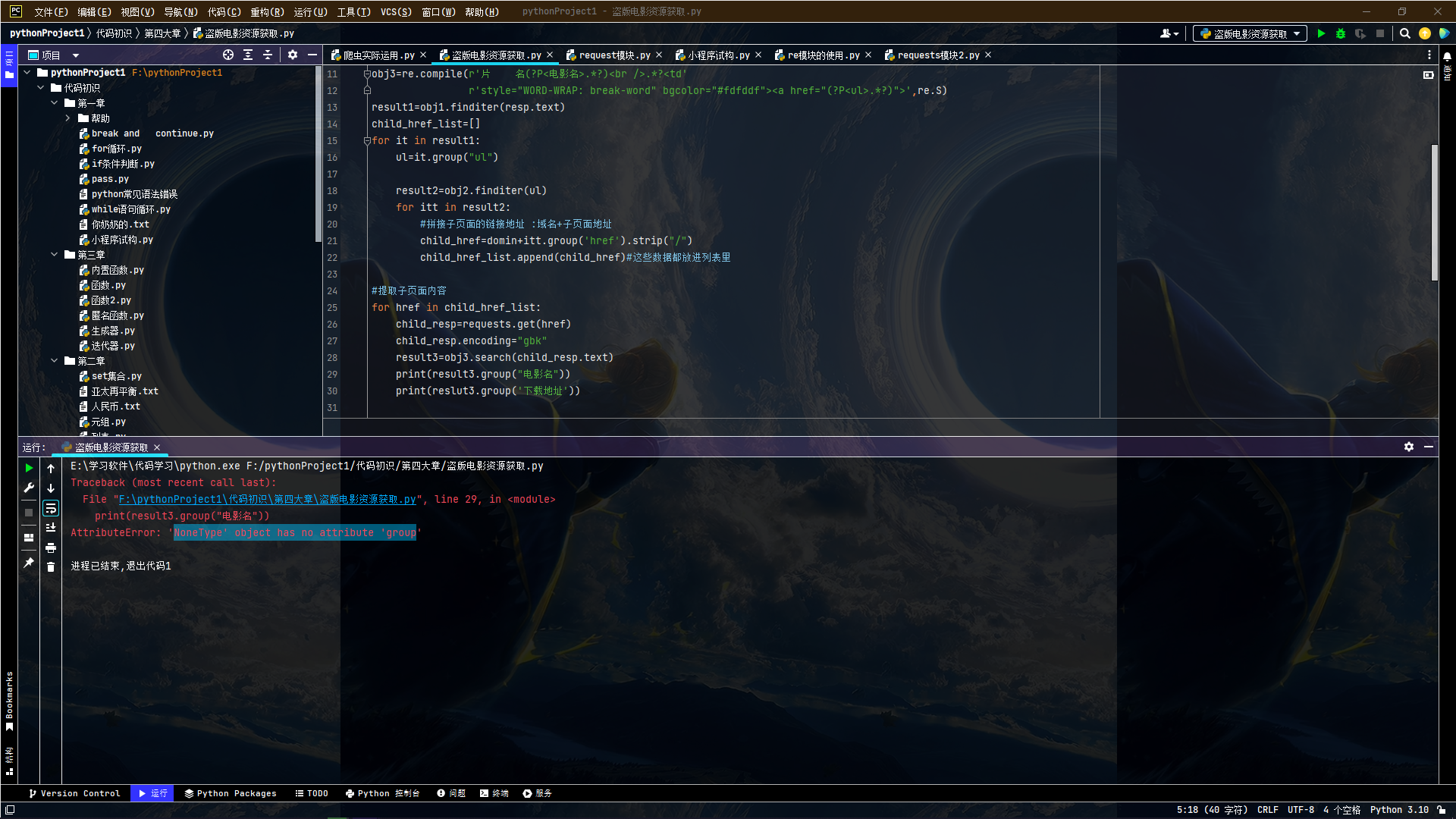Open the Python Packages tool window
Screen dimensions: 1456x819
tap(231, 793)
